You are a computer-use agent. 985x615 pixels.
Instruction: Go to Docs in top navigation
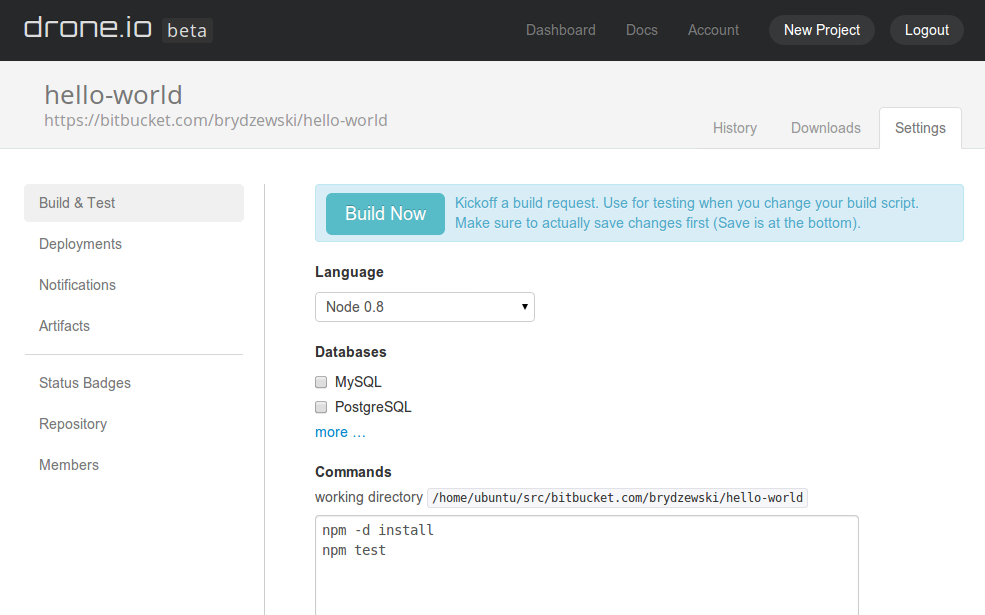pos(641,30)
